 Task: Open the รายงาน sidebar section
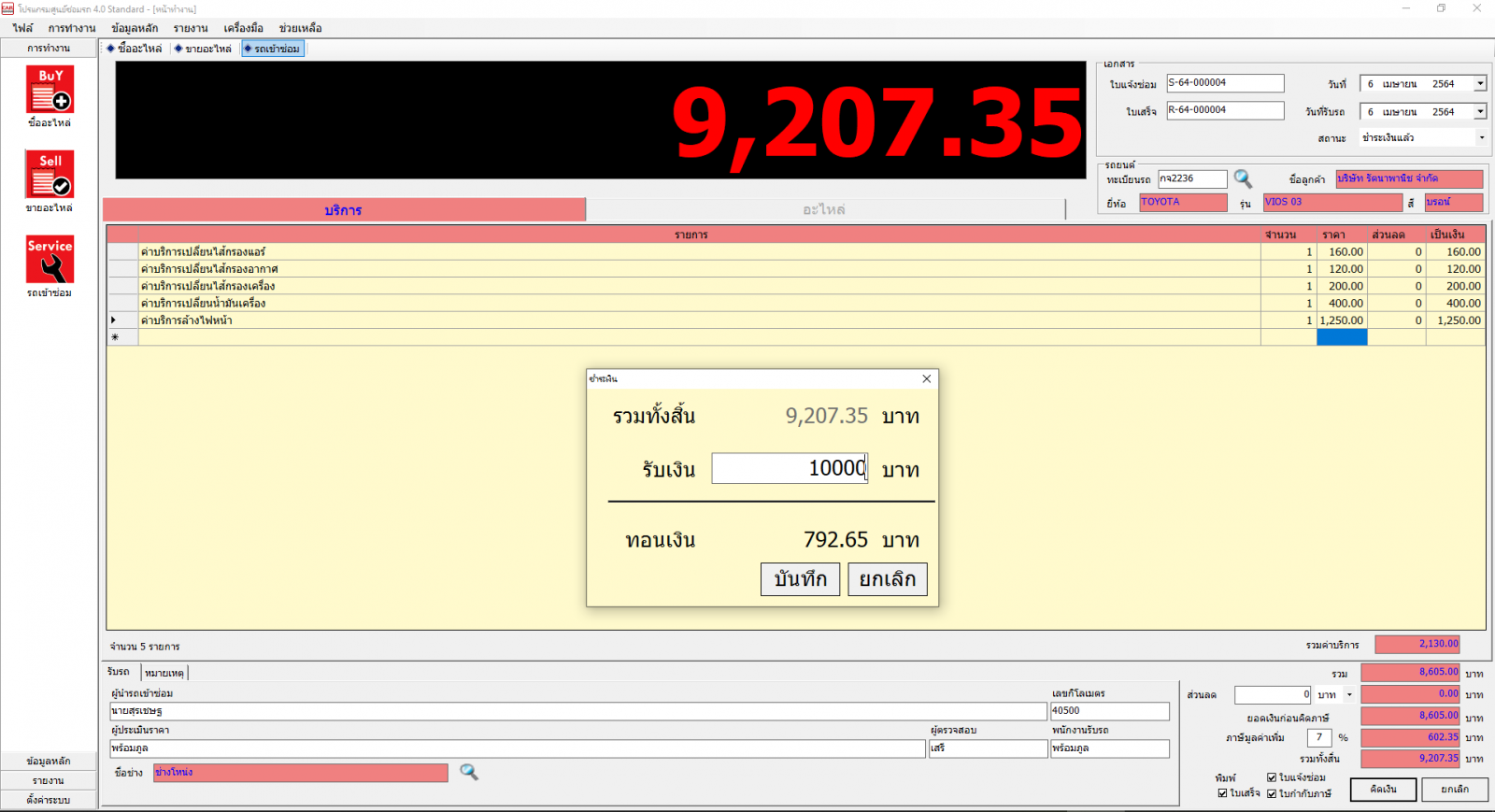[x=49, y=780]
